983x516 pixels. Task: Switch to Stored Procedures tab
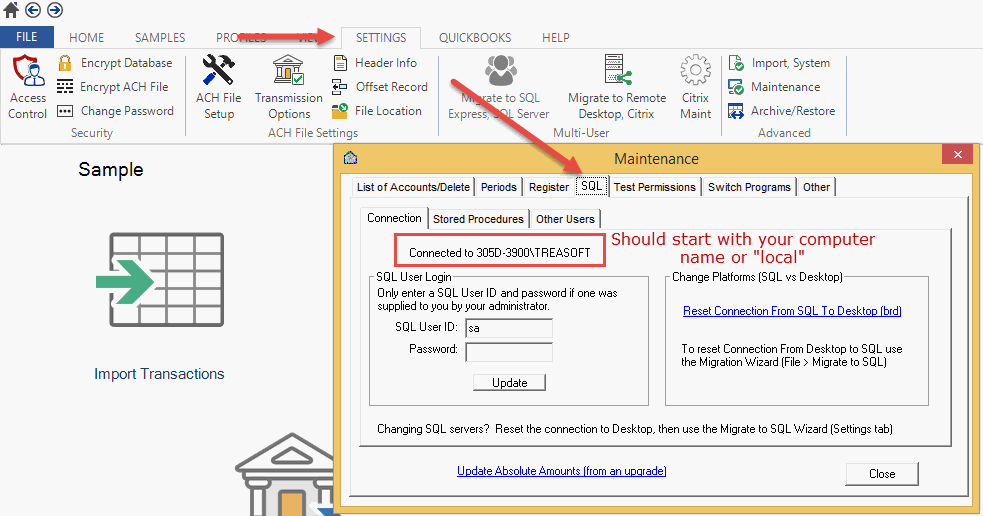point(478,219)
